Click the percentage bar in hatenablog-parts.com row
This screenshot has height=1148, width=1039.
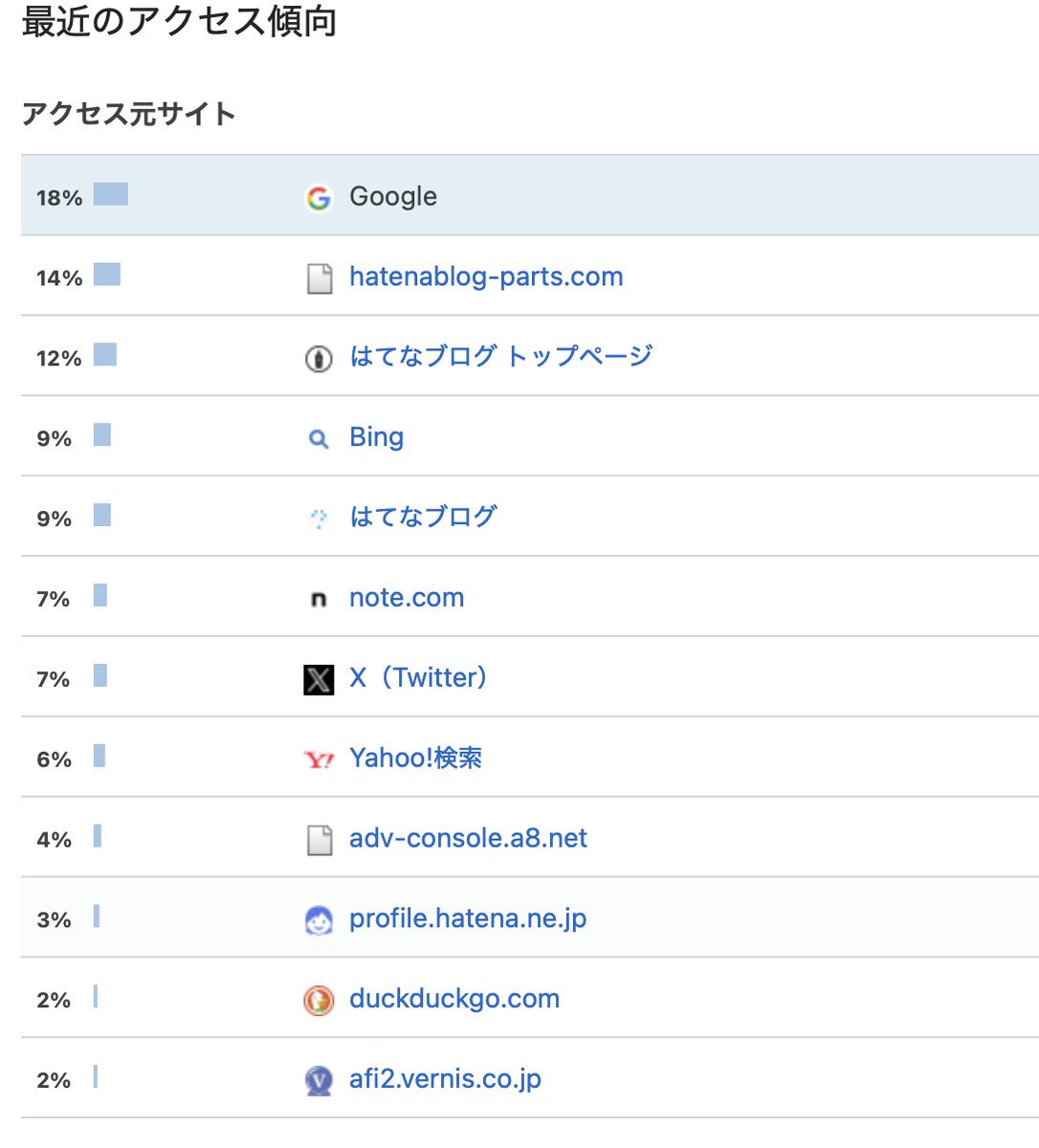coord(107,275)
